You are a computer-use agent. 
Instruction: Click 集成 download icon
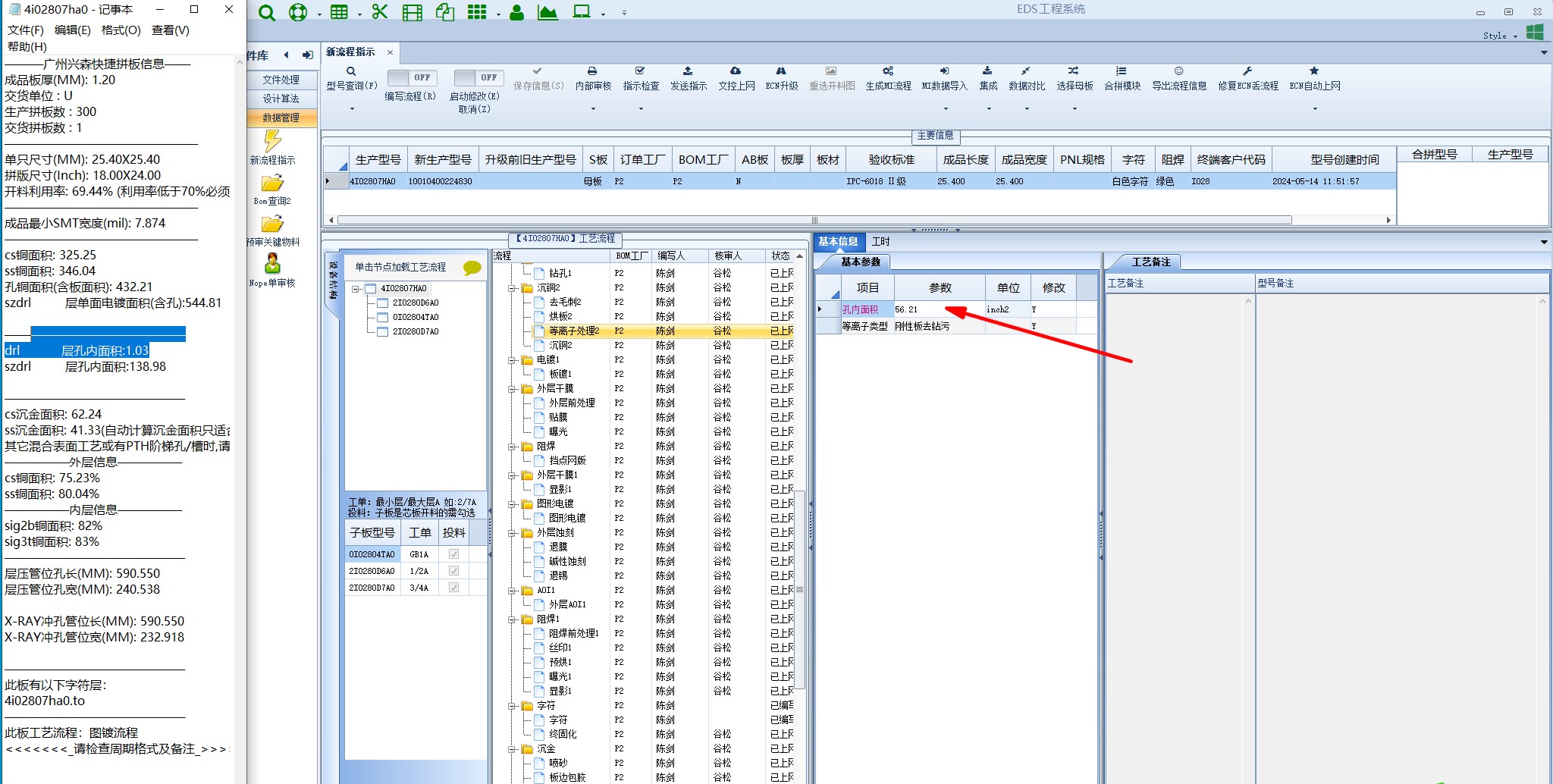[987, 71]
